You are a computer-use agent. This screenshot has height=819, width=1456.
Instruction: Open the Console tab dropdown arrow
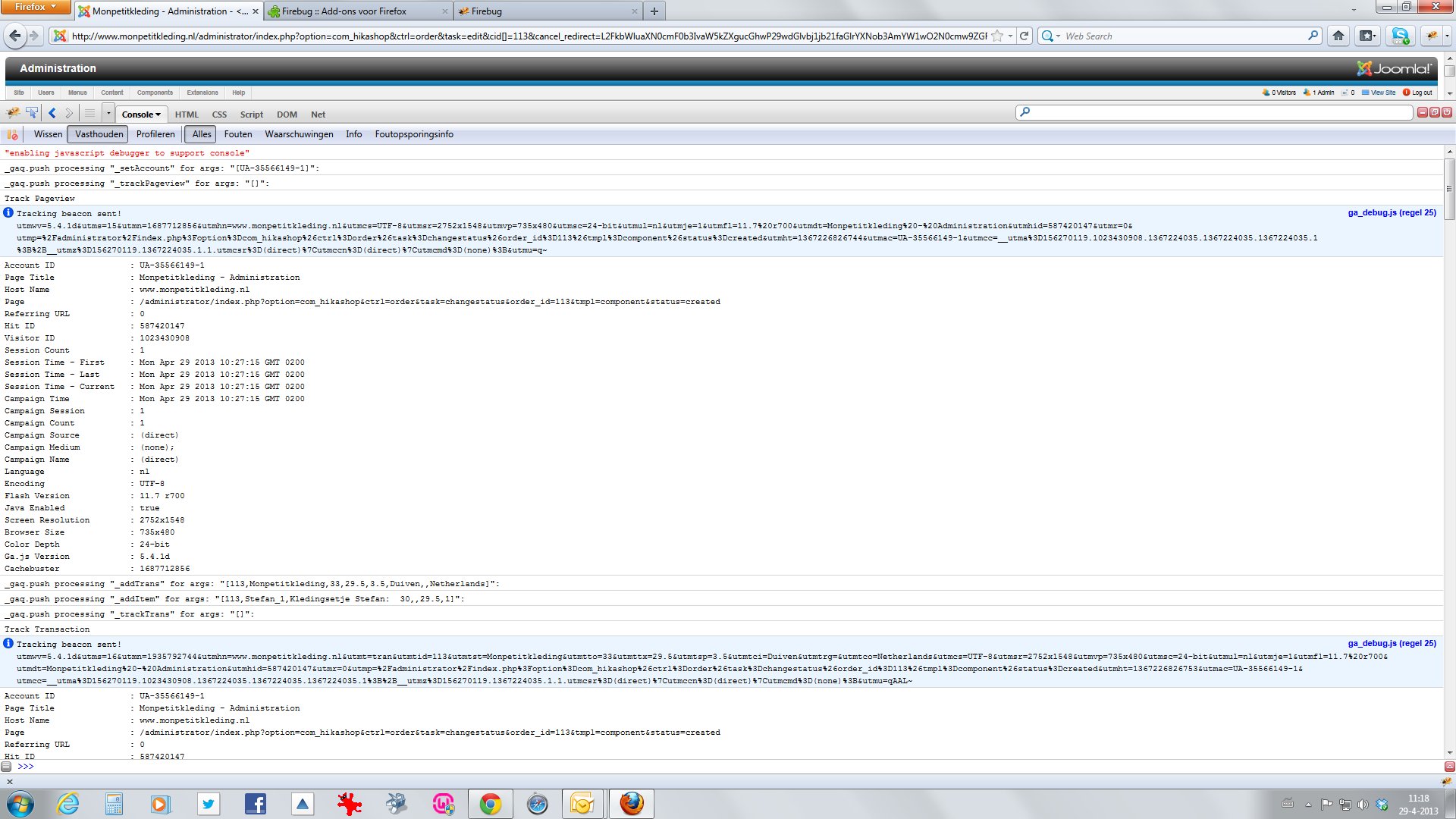(x=158, y=115)
